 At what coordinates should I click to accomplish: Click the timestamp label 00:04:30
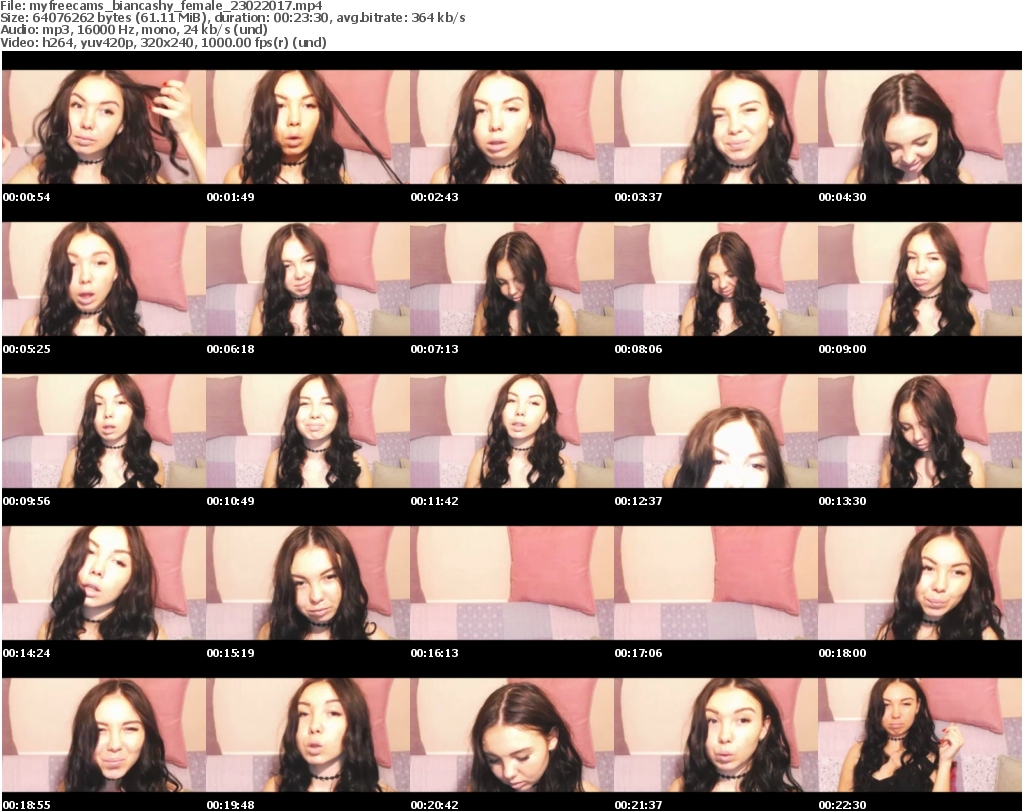pos(842,197)
